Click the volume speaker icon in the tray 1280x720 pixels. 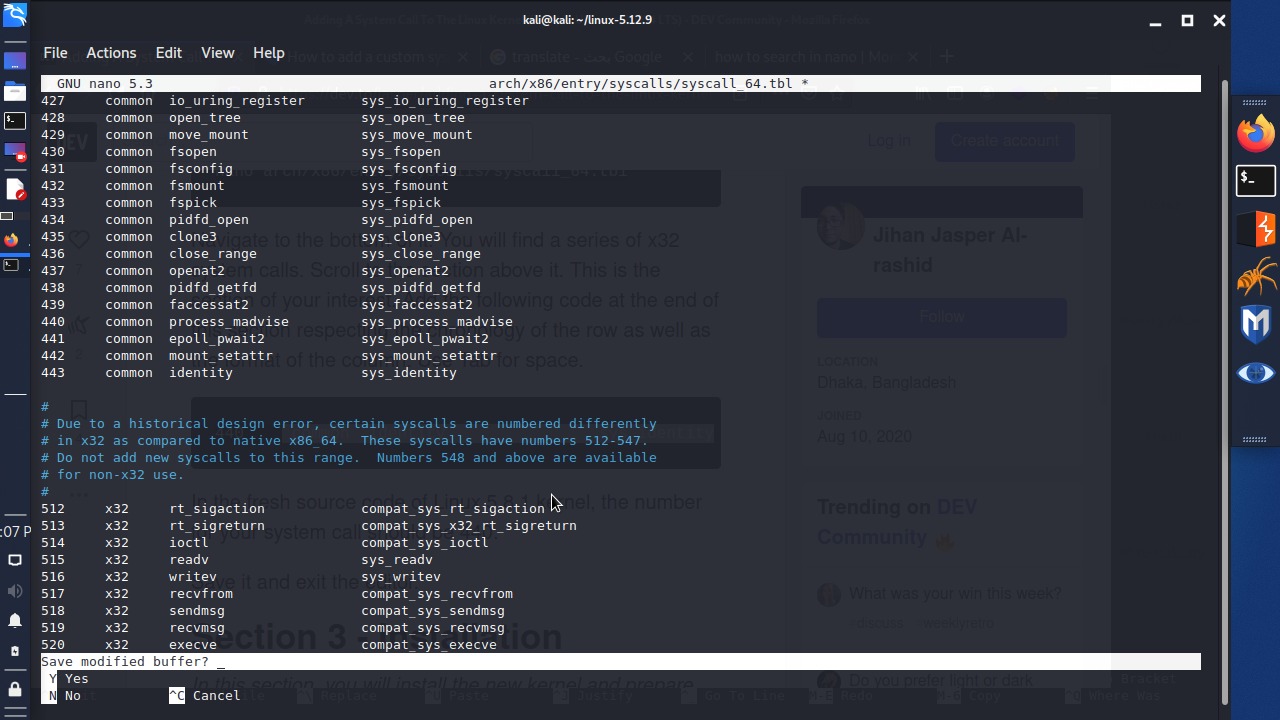point(14,590)
